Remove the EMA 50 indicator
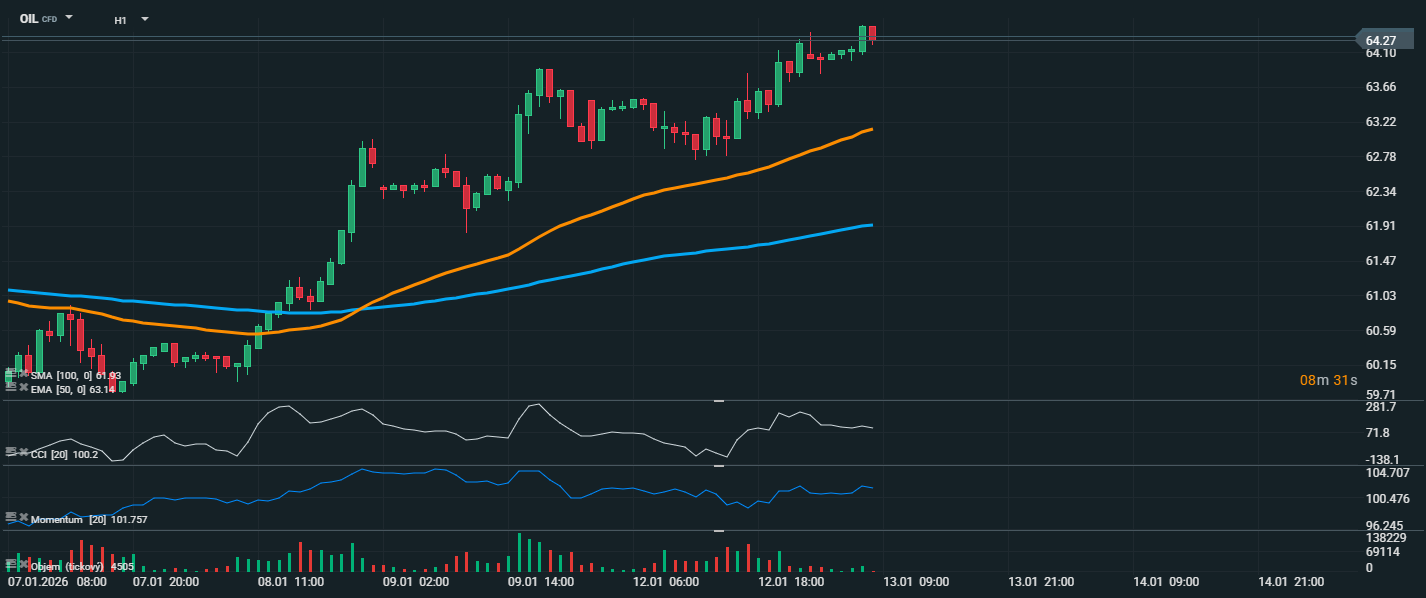1426x598 pixels. (23, 387)
